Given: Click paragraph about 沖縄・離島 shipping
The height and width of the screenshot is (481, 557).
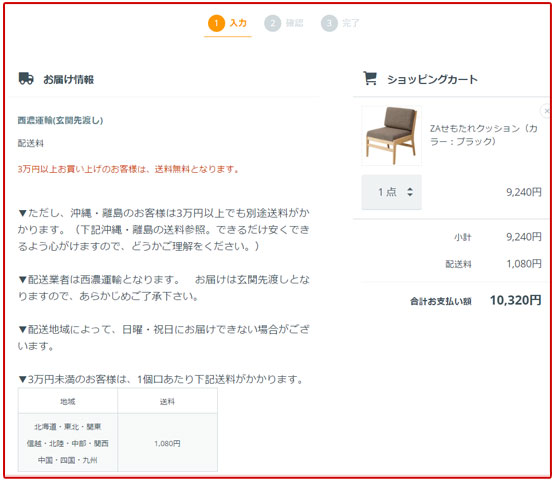Looking at the screenshot, I should click(163, 229).
